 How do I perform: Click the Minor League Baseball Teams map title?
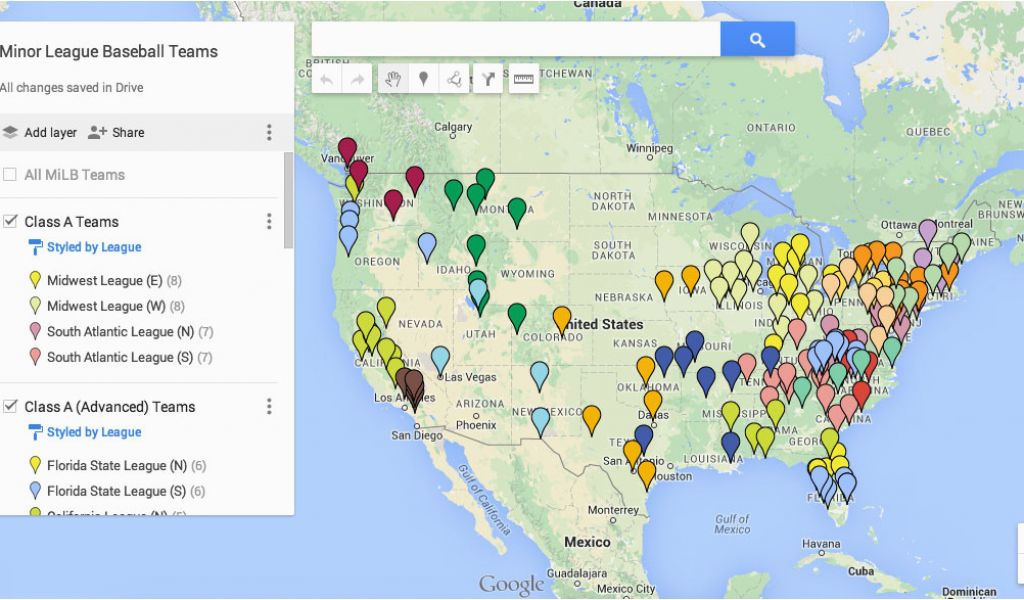tap(109, 52)
